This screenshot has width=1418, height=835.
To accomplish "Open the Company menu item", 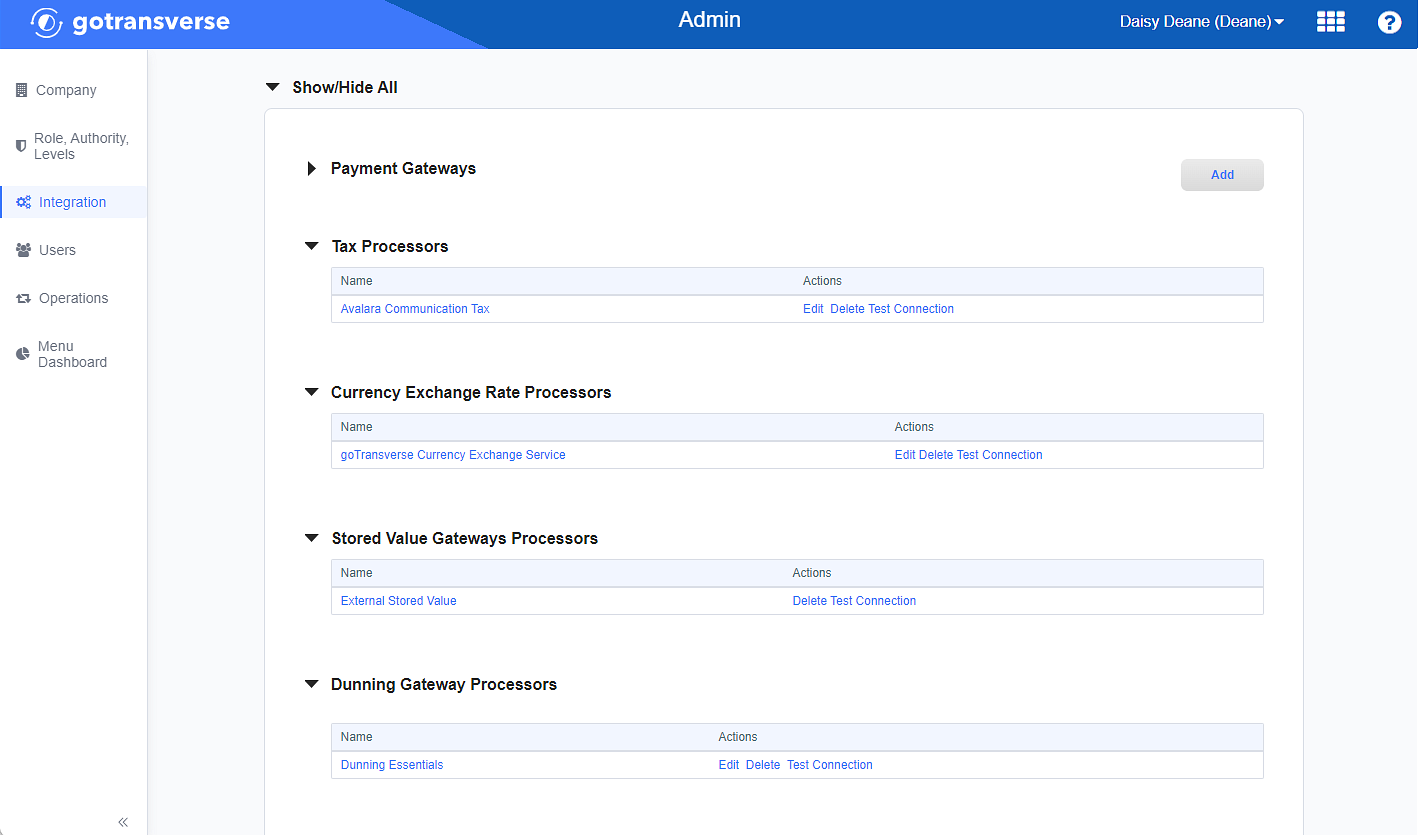I will [x=66, y=90].
